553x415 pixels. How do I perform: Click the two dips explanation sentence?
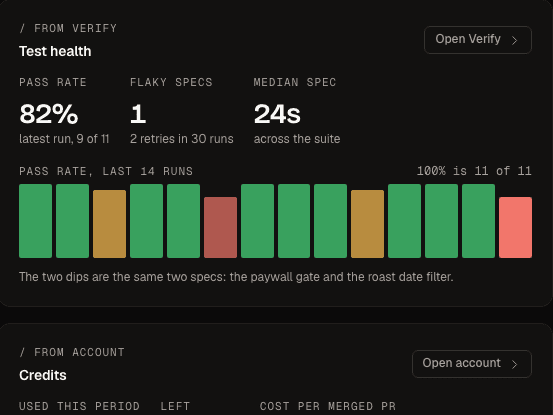[236, 277]
